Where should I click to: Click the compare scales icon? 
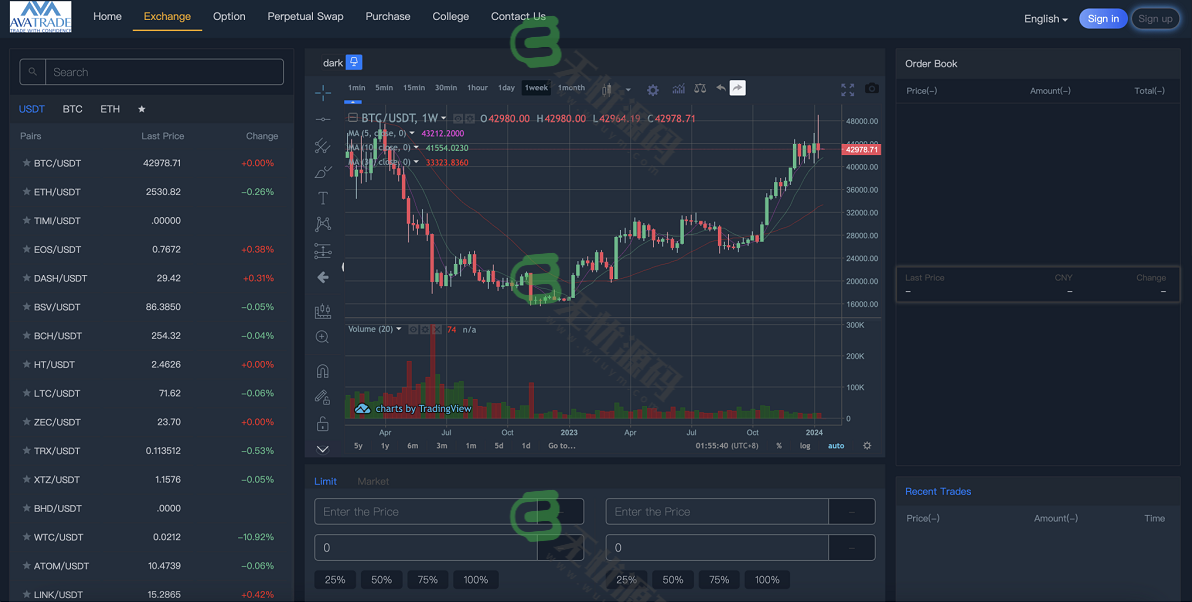click(700, 89)
